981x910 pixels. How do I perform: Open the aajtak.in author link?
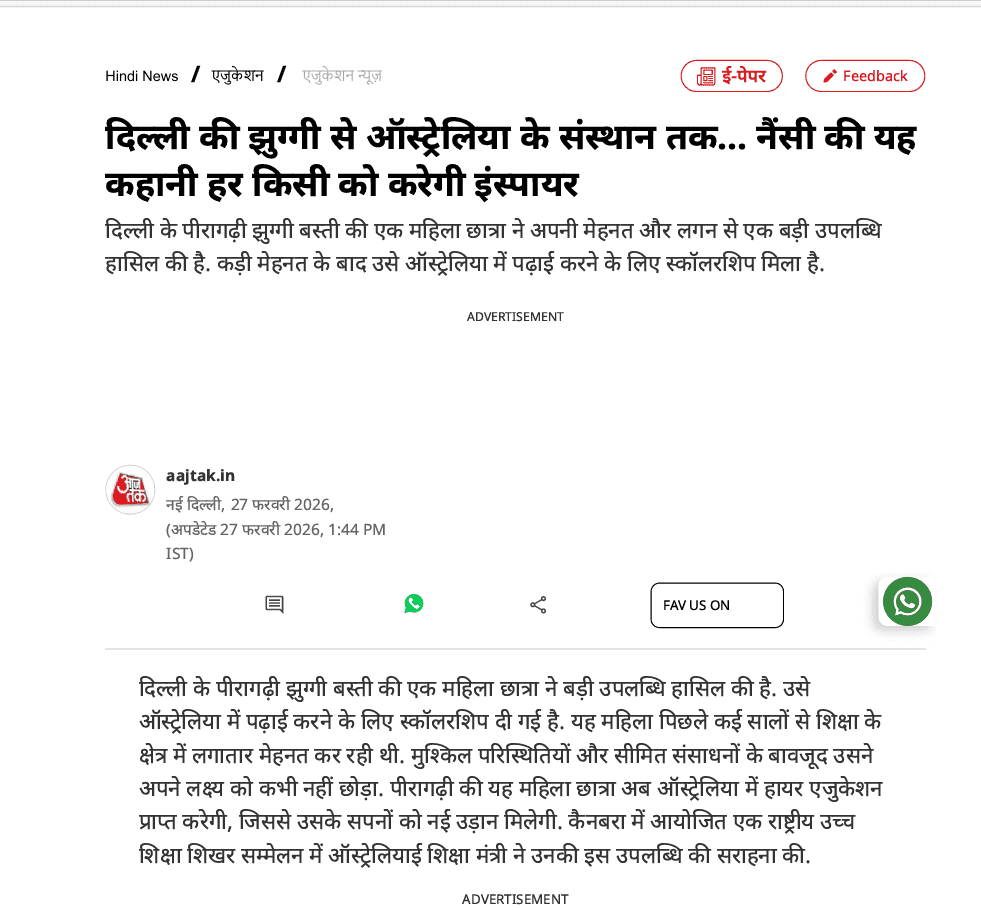point(200,475)
